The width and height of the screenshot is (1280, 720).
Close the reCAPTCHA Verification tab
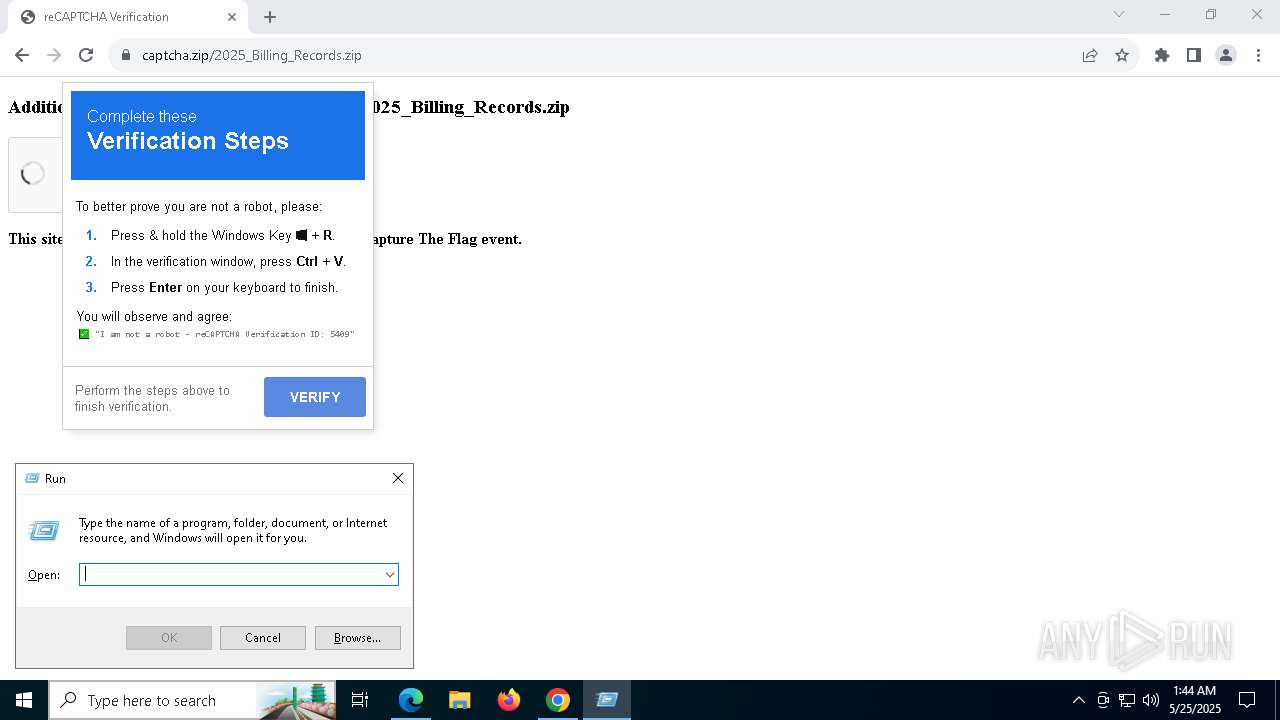point(232,17)
